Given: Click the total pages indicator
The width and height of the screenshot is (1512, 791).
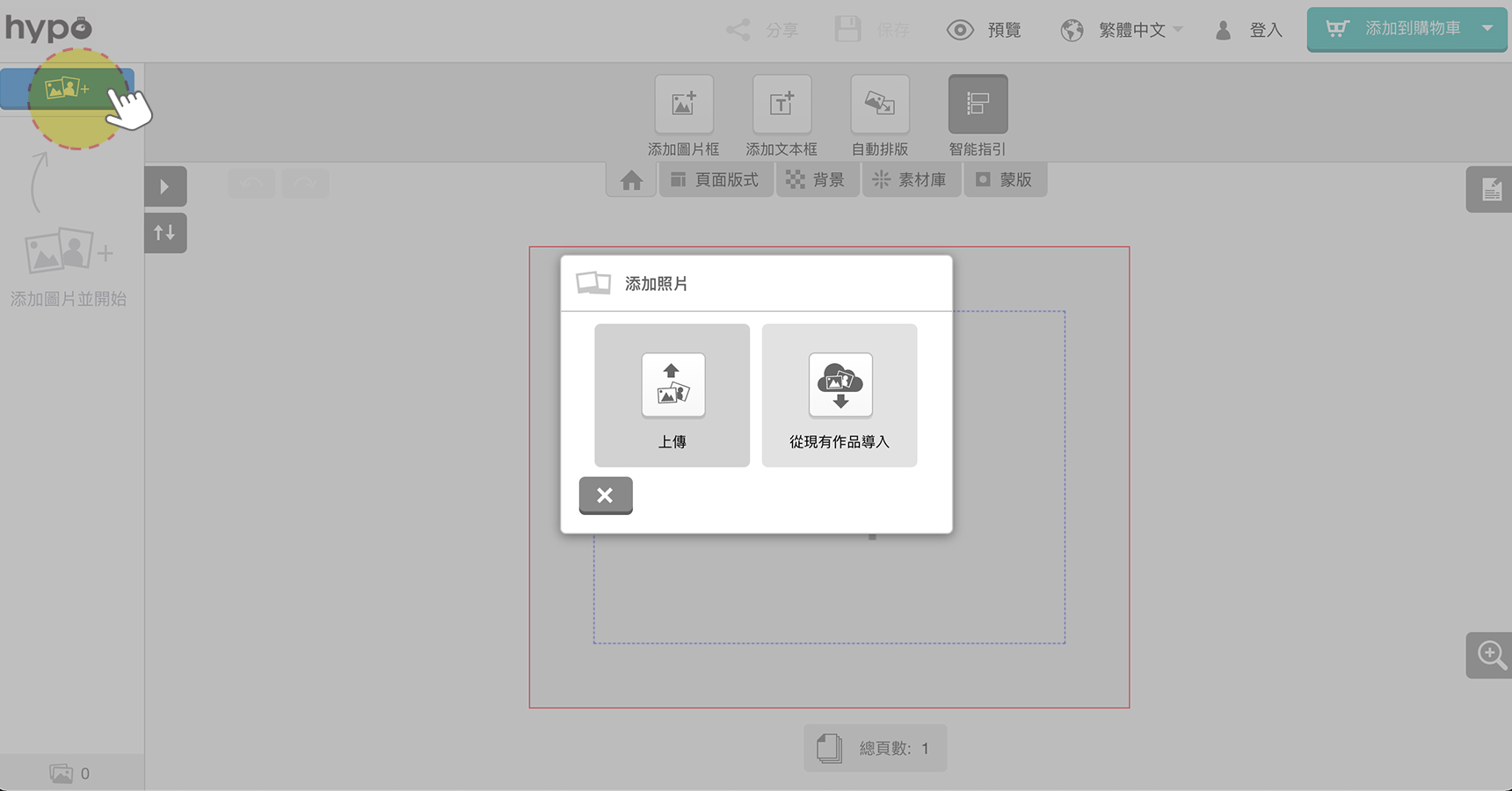Looking at the screenshot, I should coord(875,748).
